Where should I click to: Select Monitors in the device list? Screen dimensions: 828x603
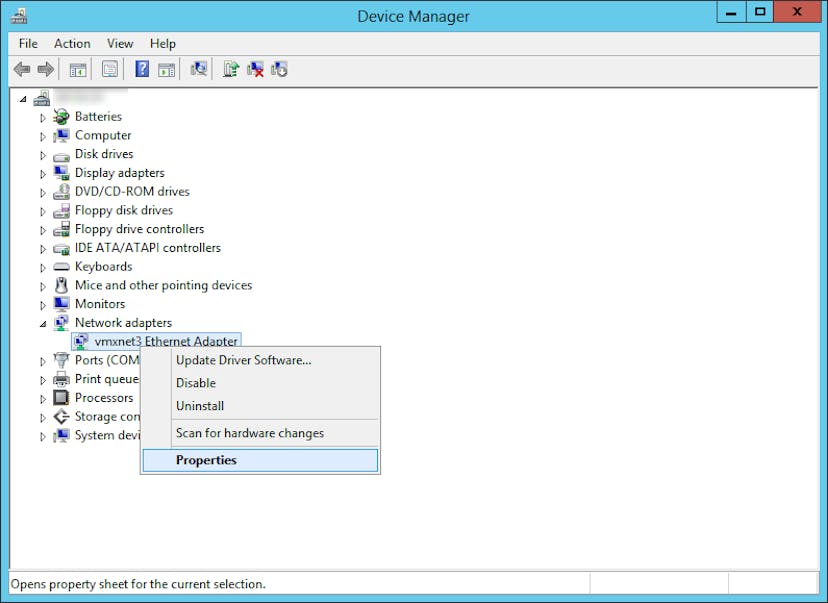tap(100, 304)
